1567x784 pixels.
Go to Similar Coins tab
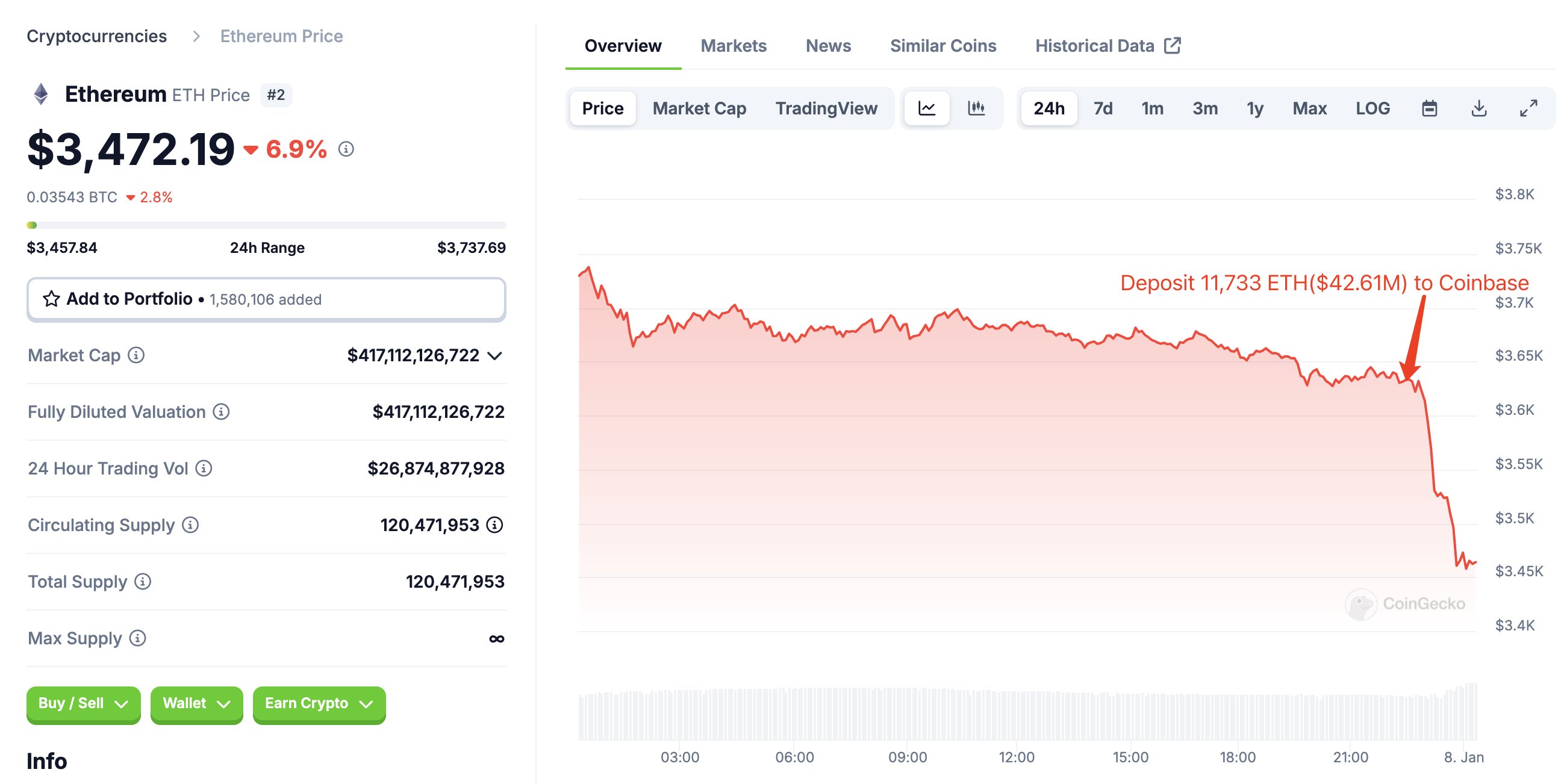pos(942,46)
